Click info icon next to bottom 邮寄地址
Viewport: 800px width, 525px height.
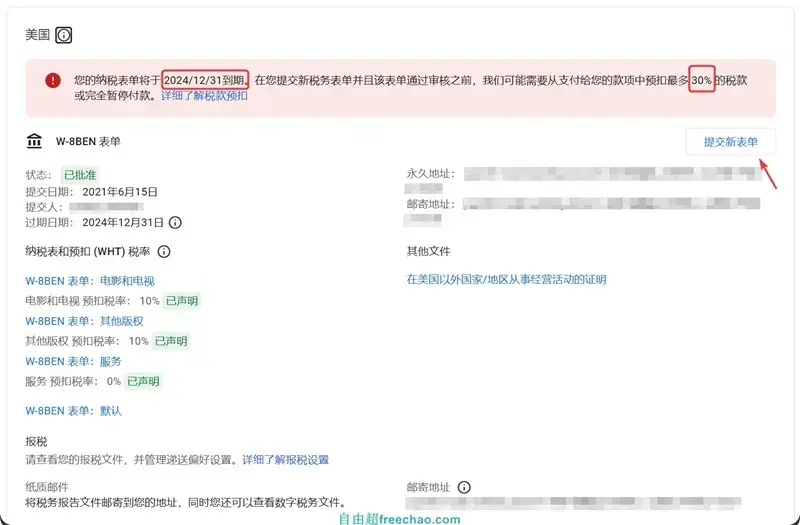(x=464, y=487)
